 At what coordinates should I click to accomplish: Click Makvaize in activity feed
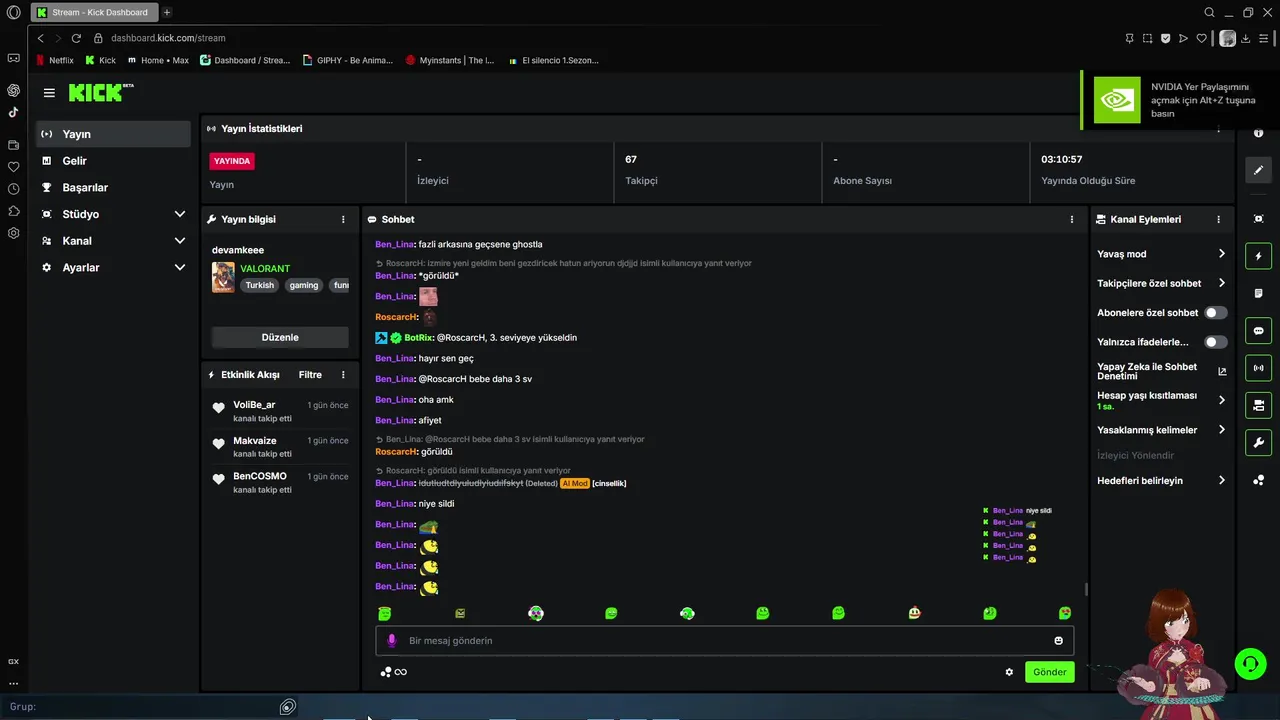(x=255, y=441)
